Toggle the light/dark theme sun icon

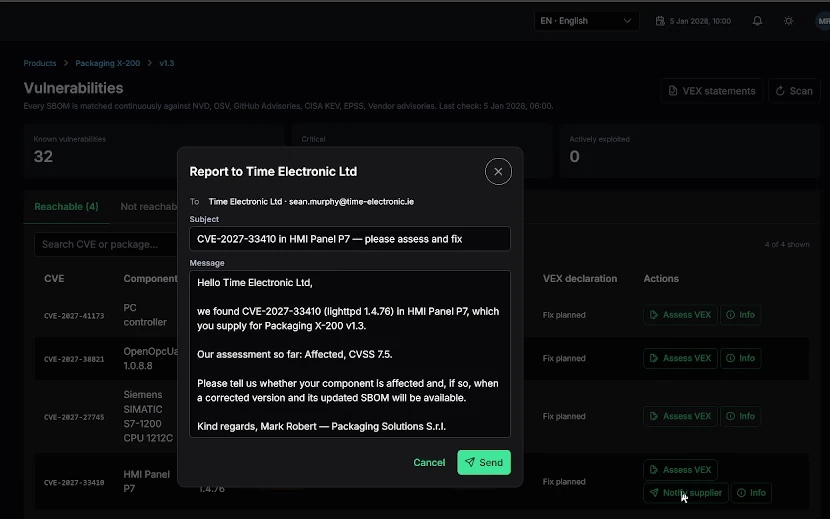(x=789, y=21)
